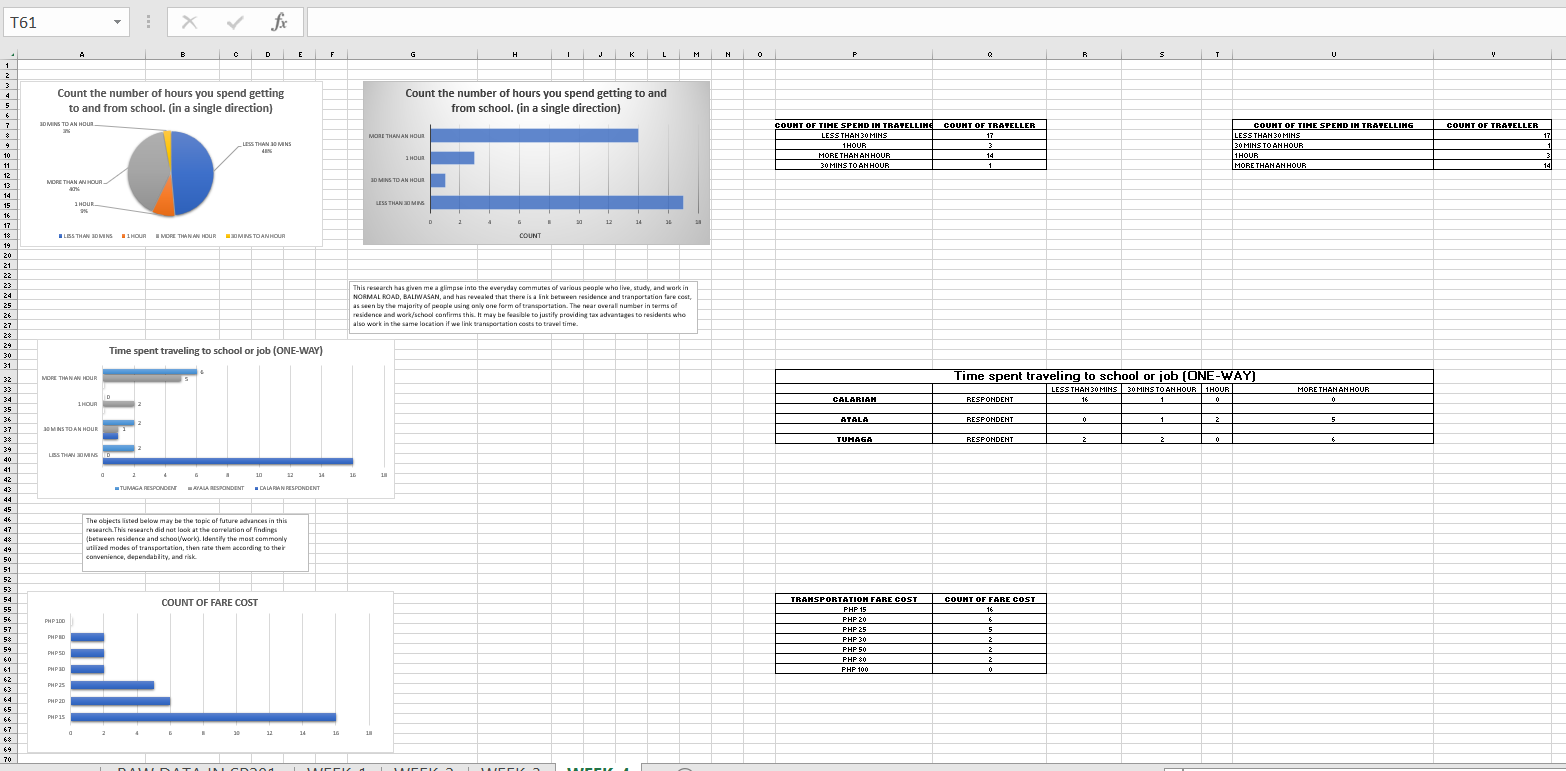Click the clustered chart title 'Time spent traveling to school or job (ONE-WAY)'

pos(216,351)
